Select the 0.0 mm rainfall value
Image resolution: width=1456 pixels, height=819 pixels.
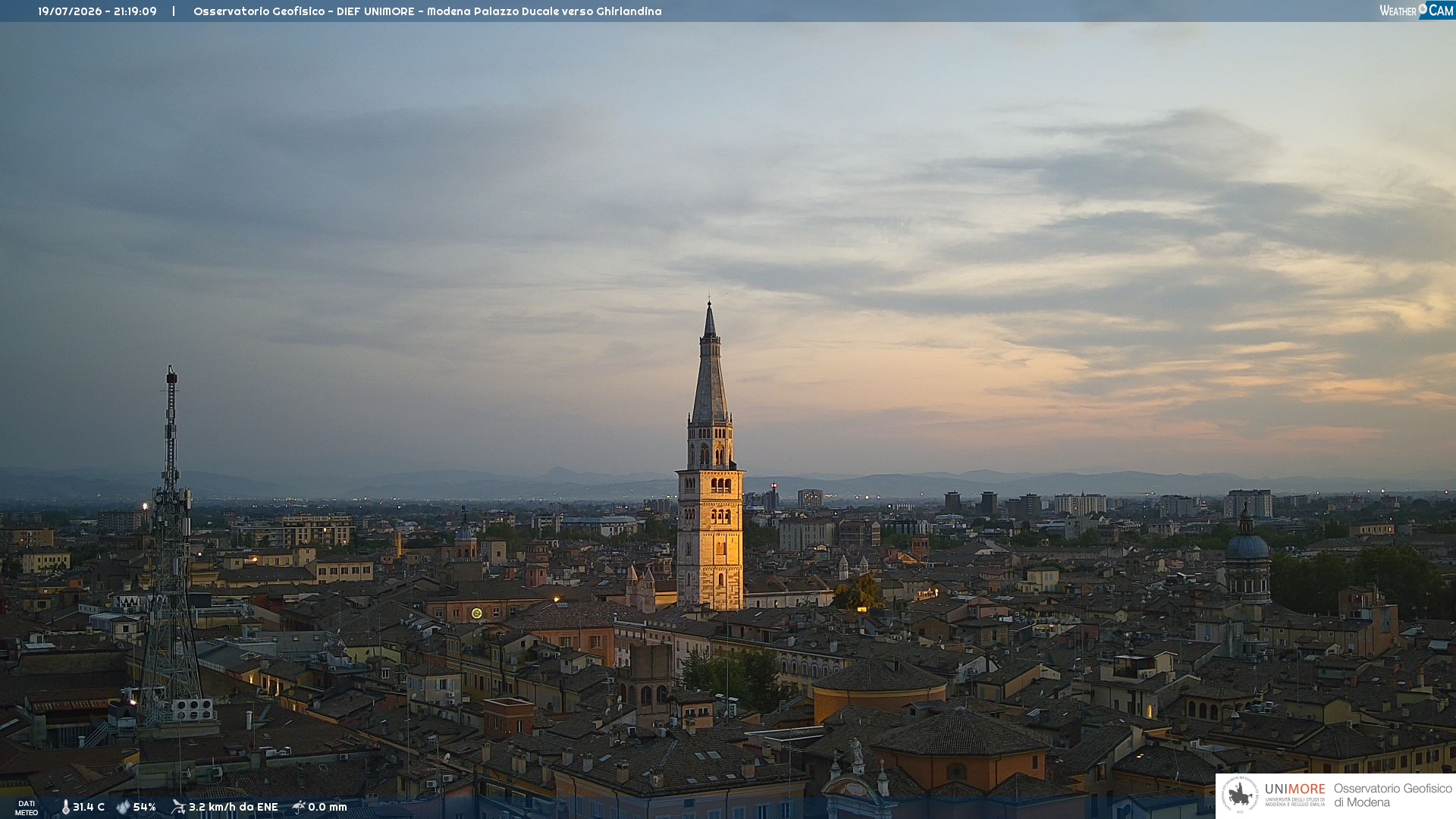point(328,807)
